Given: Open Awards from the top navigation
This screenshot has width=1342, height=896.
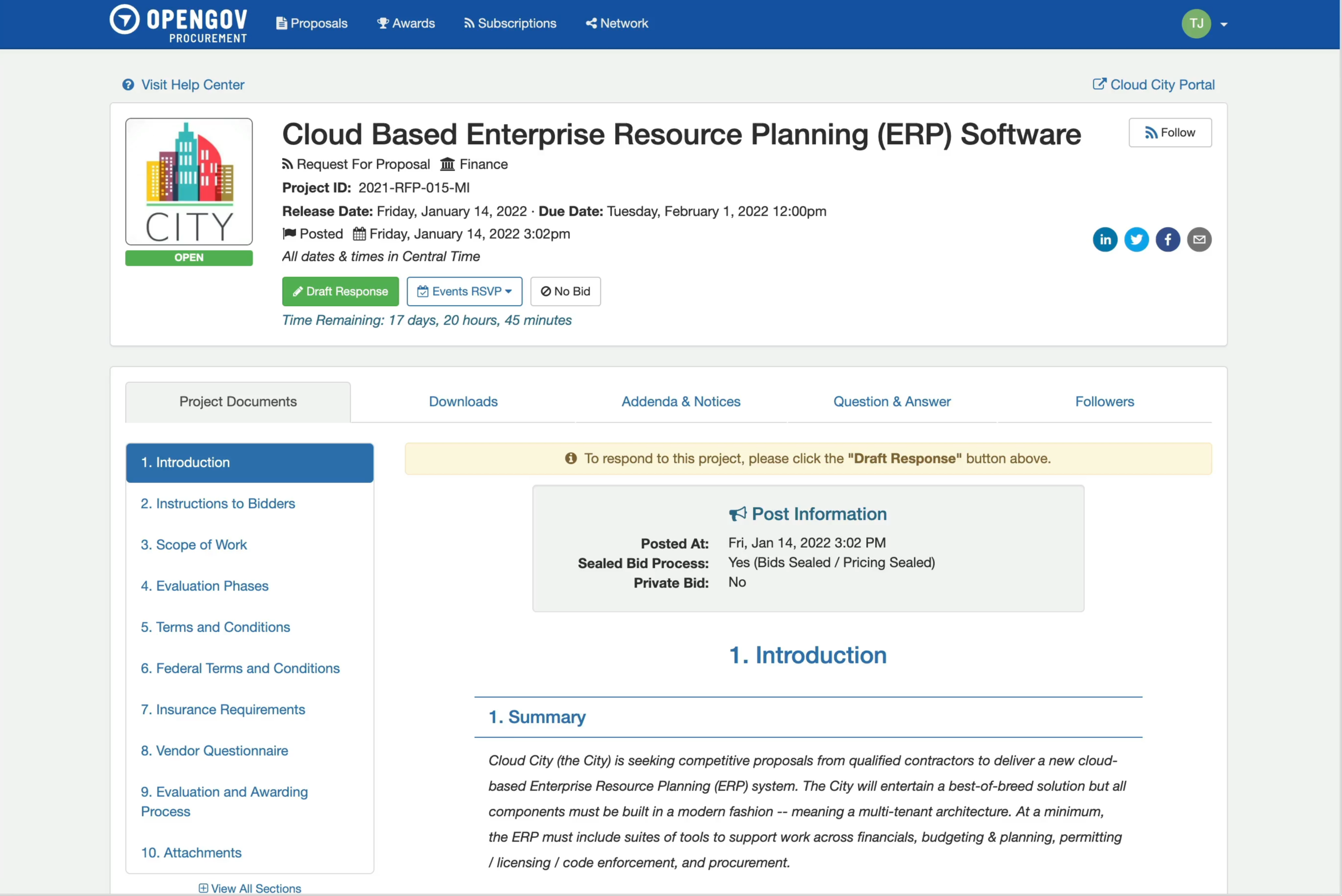Looking at the screenshot, I should coord(405,23).
